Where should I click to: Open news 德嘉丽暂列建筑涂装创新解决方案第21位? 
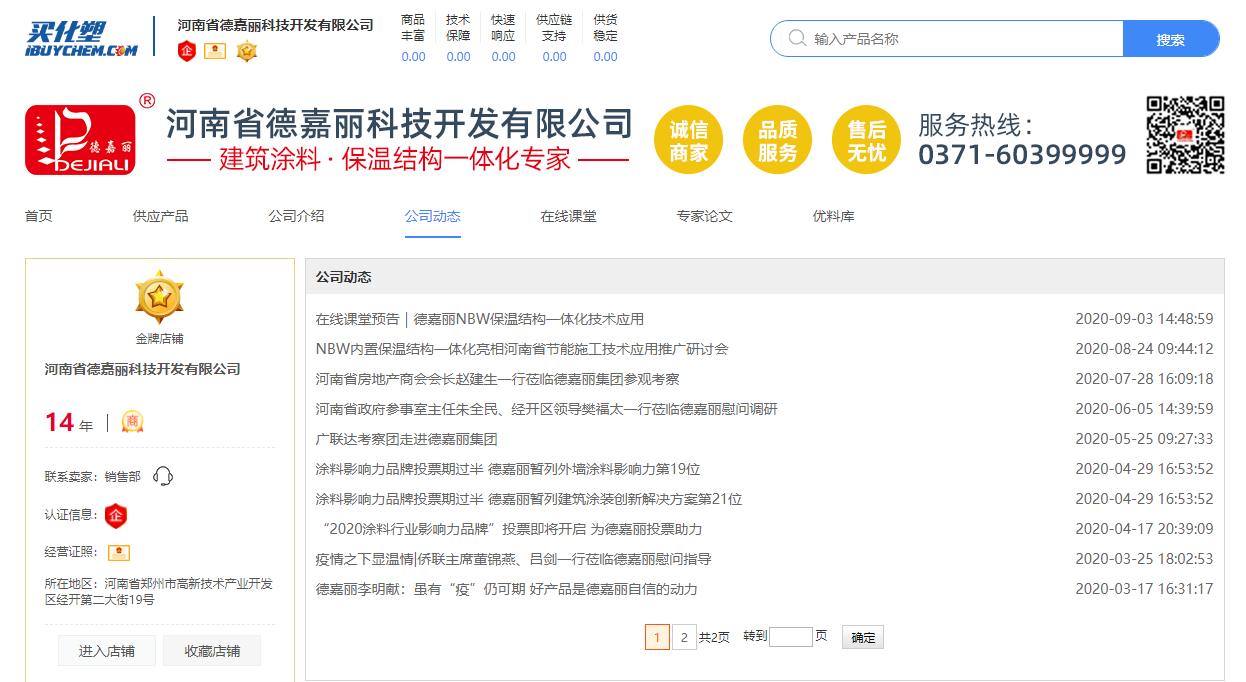pos(529,499)
